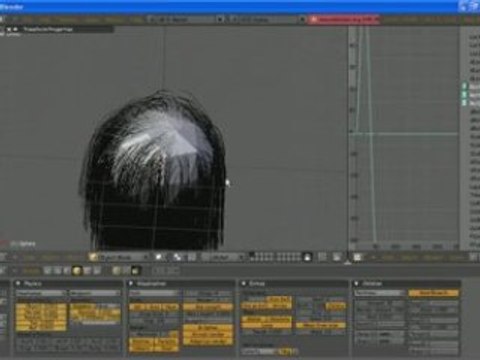Collapse the Visualization panel header triangle

pyautogui.click(x=131, y=284)
